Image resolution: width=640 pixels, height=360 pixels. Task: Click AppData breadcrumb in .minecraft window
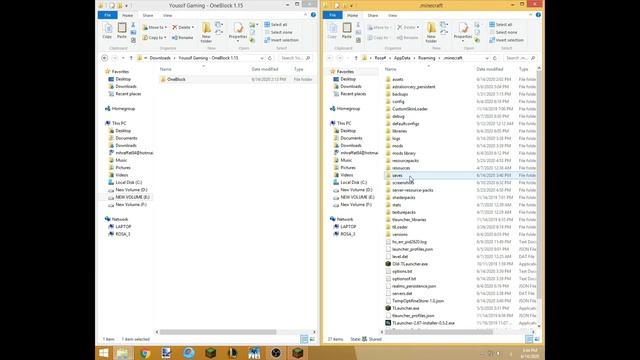pos(402,58)
